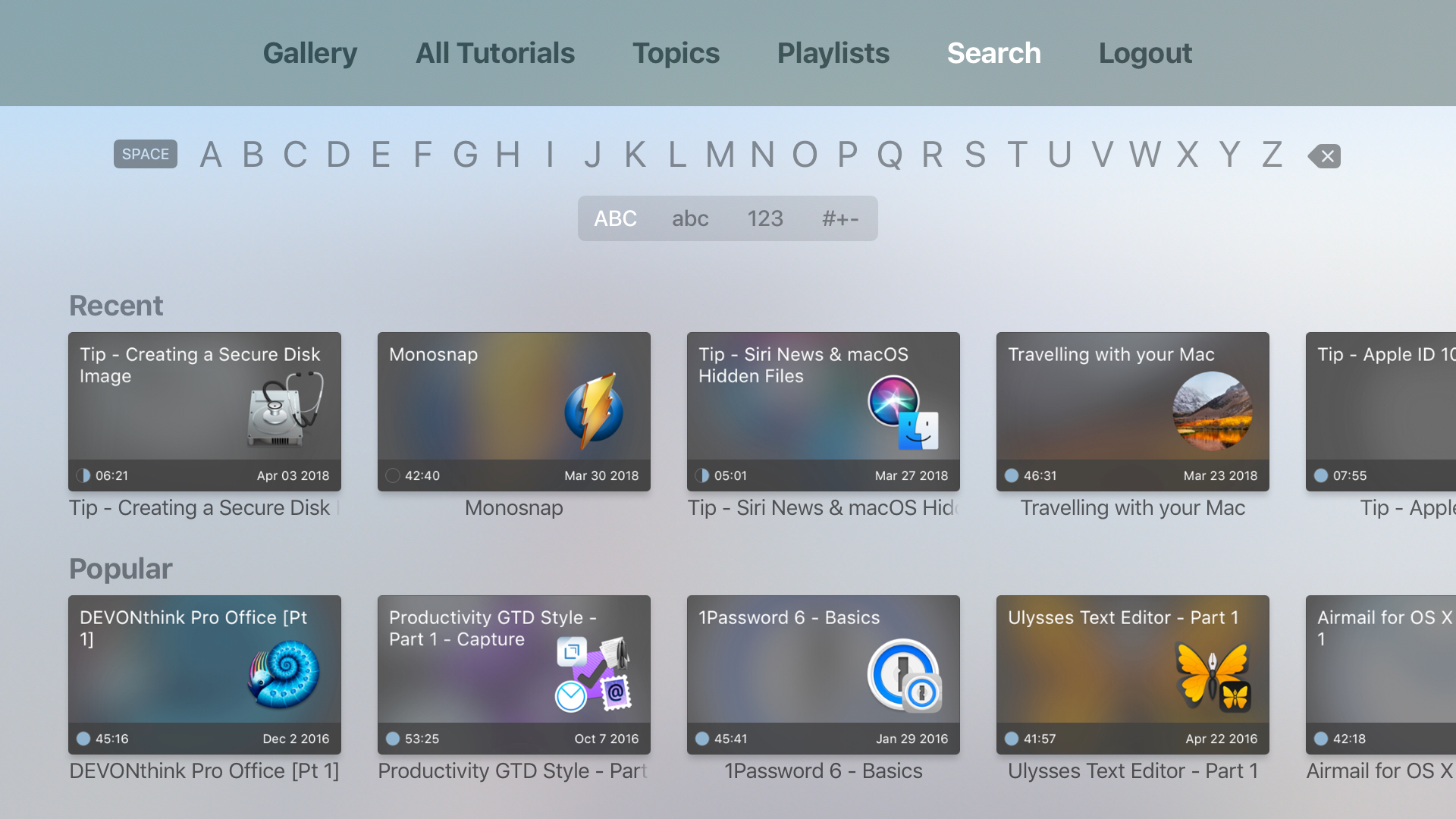The height and width of the screenshot is (819, 1456).
Task: Click the GTD productivity apps icon
Action: pos(593,674)
